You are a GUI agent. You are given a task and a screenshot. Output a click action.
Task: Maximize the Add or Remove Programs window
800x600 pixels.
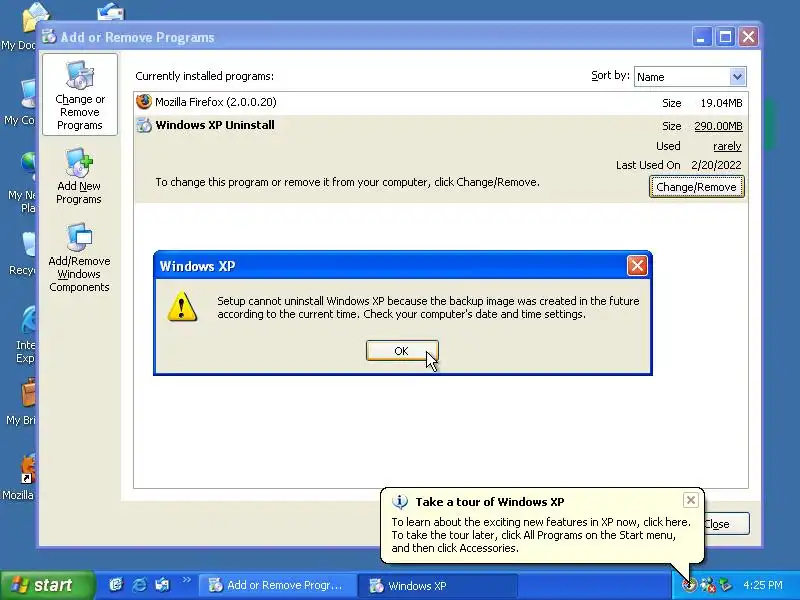[725, 37]
